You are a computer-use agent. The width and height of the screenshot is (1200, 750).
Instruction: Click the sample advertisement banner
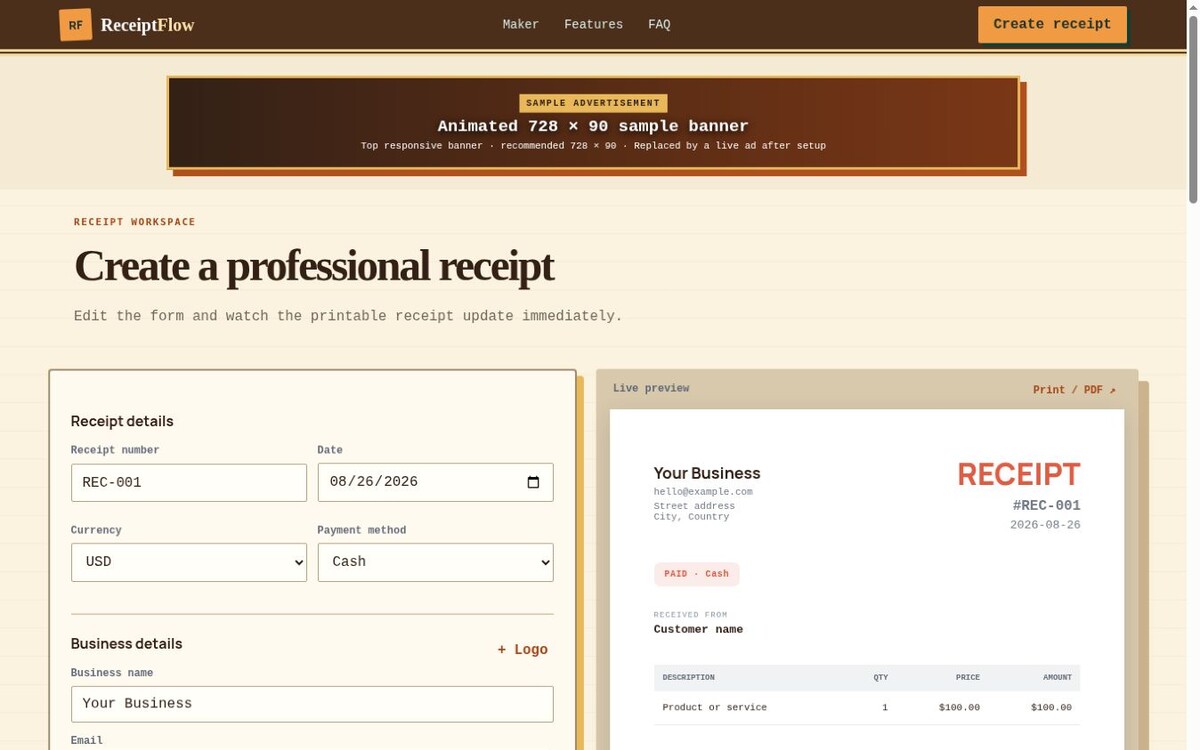[x=593, y=123]
